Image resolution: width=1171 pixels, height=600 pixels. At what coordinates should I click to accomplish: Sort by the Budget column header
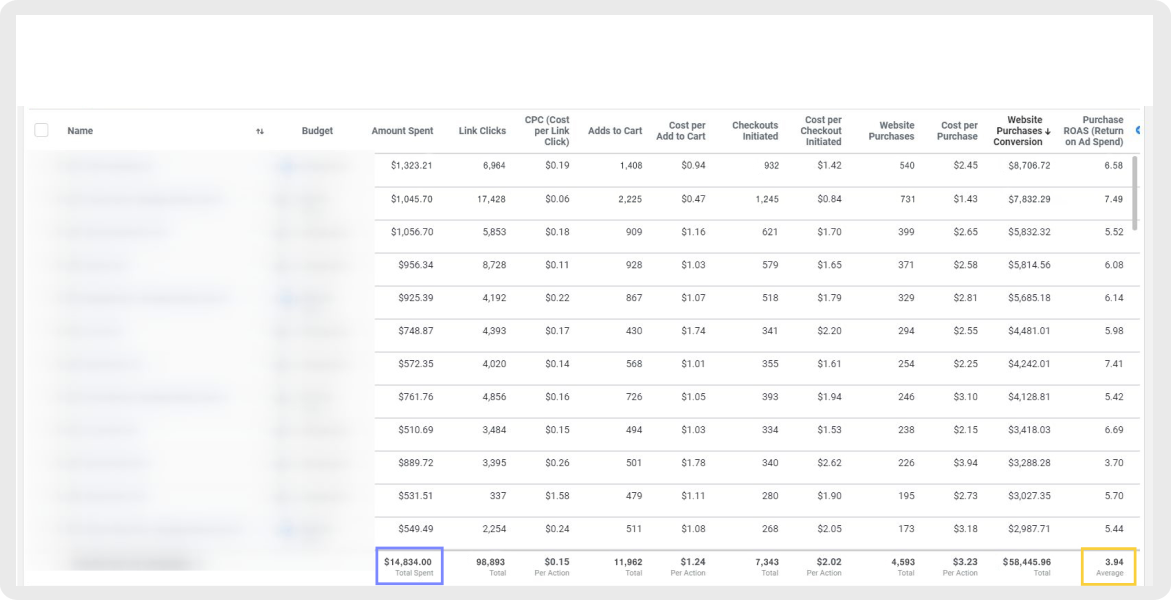(x=317, y=131)
